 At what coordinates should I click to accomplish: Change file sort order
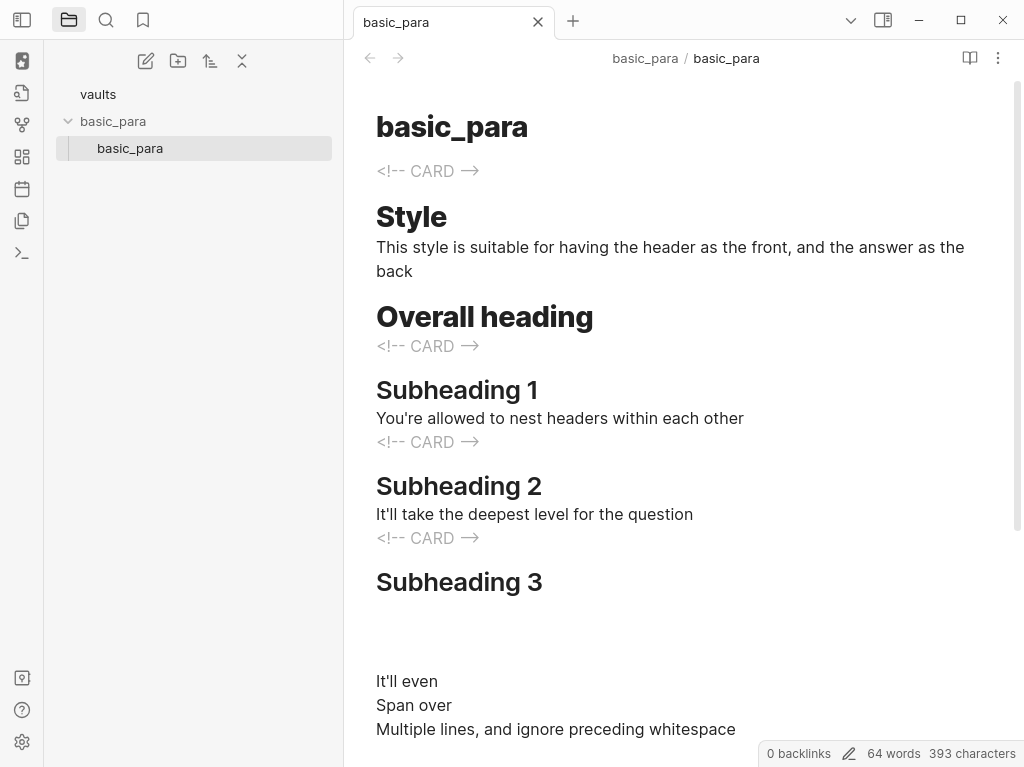(x=210, y=61)
